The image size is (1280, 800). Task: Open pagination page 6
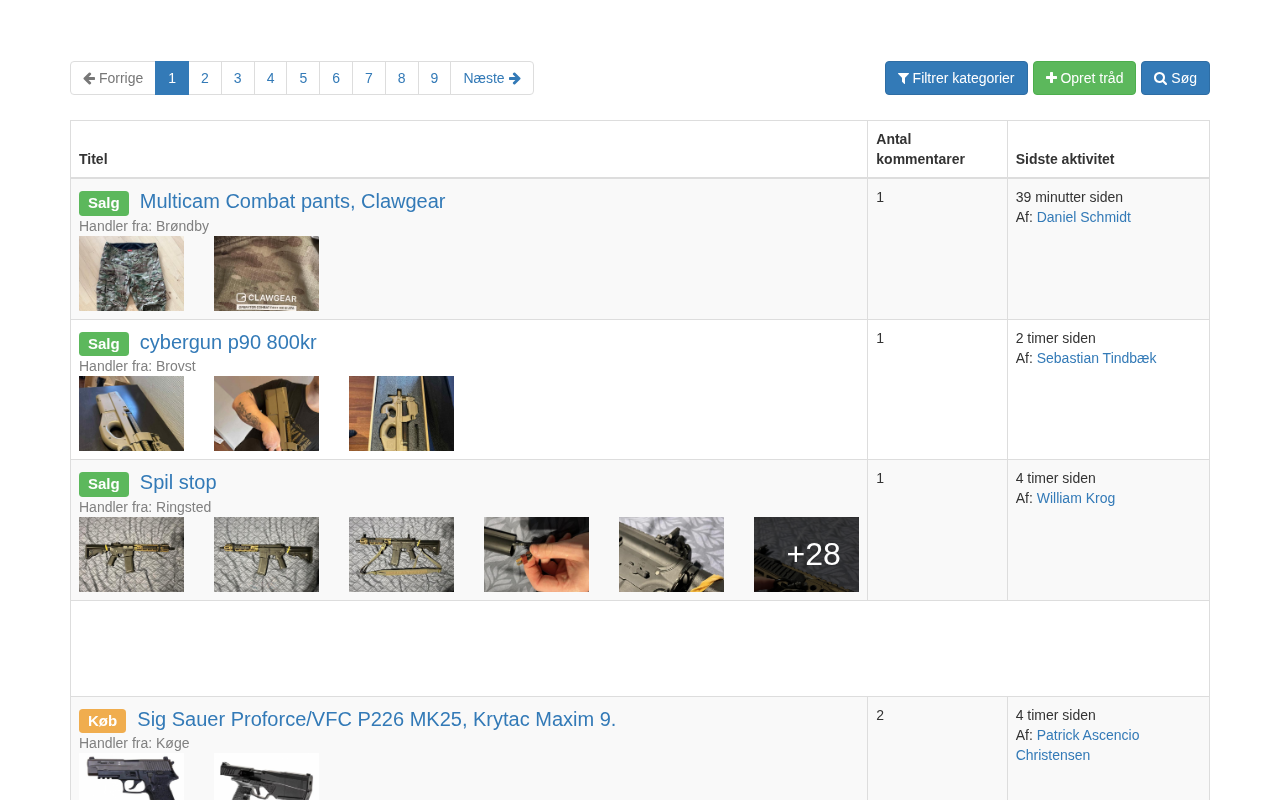pyautogui.click(x=336, y=78)
